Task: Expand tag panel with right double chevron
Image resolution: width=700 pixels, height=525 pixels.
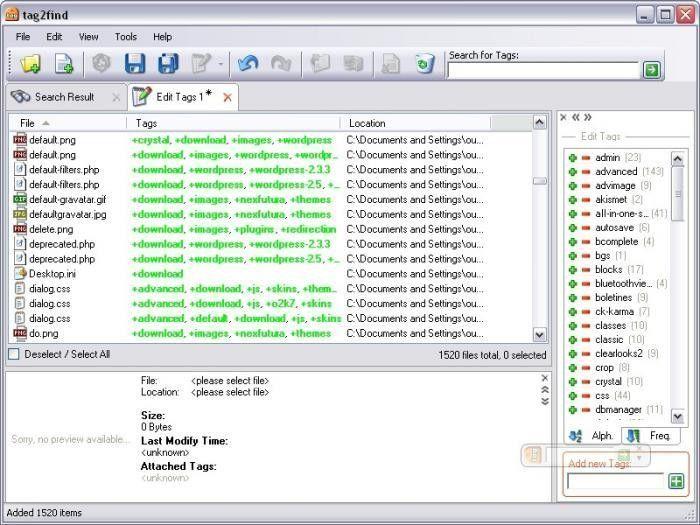Action: [588, 117]
